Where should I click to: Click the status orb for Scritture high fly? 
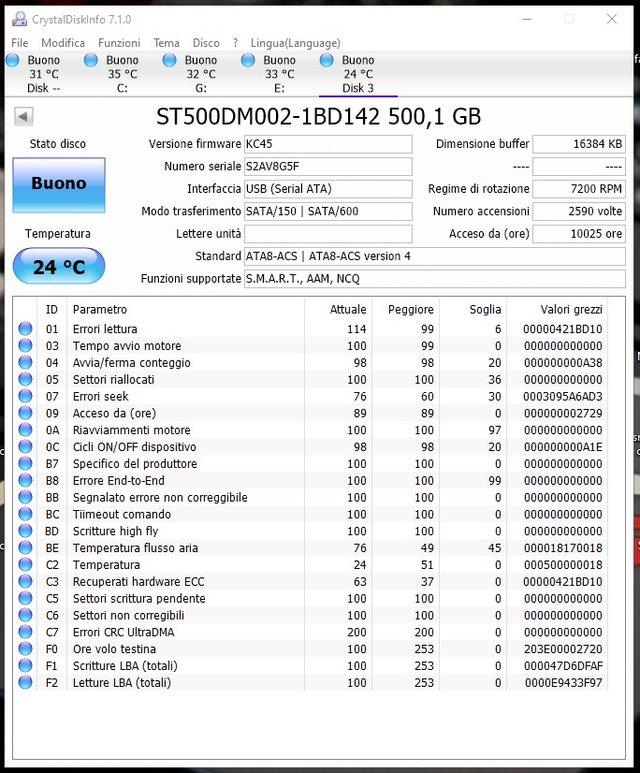point(25,530)
